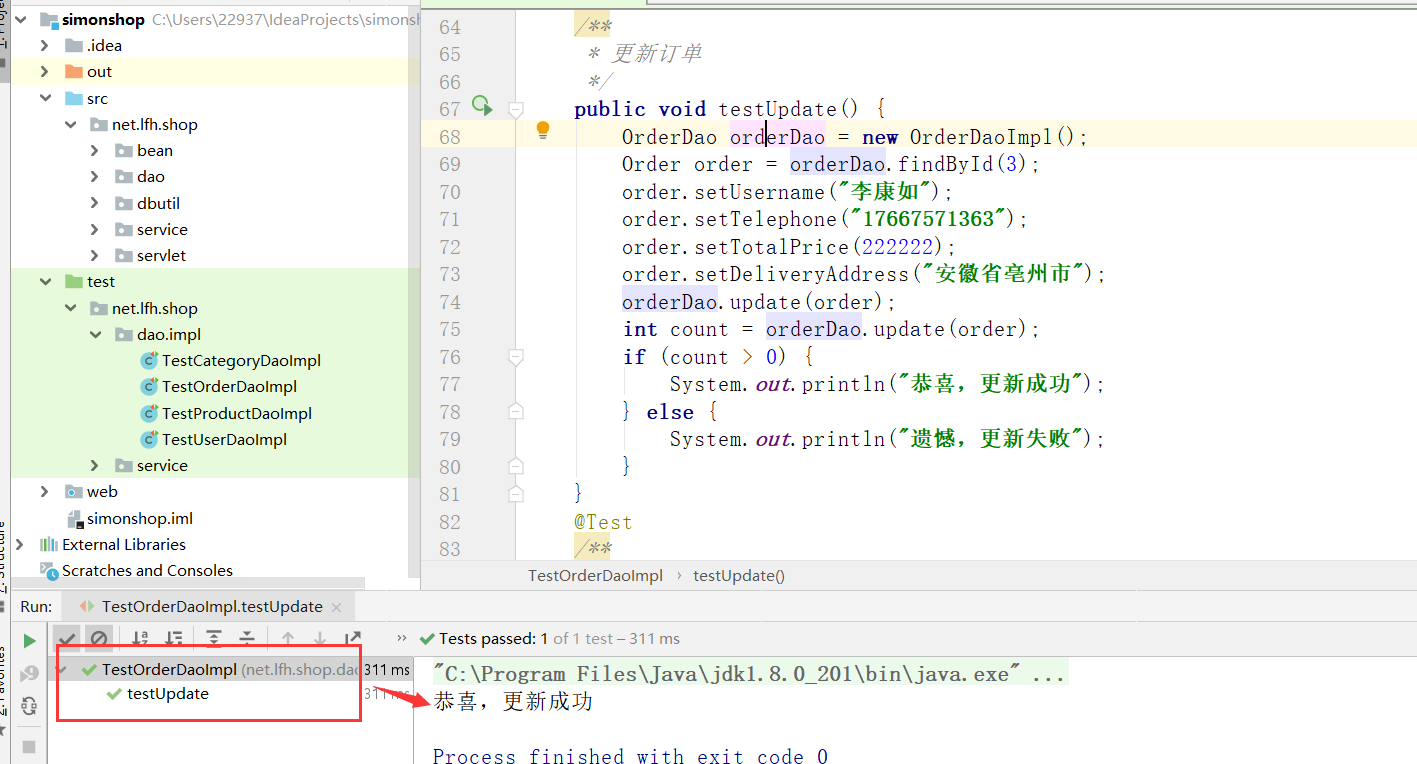Screen dimensions: 1417x764
Task: Collapse the src folder
Action: click(45, 98)
